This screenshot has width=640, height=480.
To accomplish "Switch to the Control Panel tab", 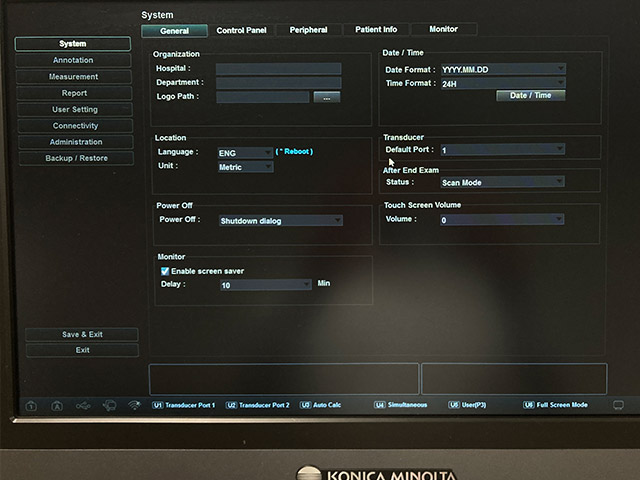I will (x=241, y=30).
